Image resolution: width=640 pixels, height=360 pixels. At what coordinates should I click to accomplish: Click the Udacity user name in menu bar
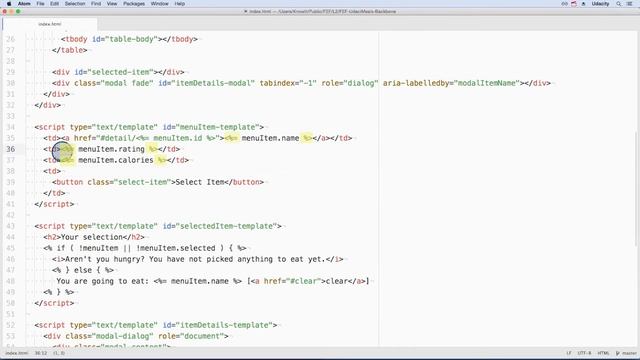click(600, 4)
